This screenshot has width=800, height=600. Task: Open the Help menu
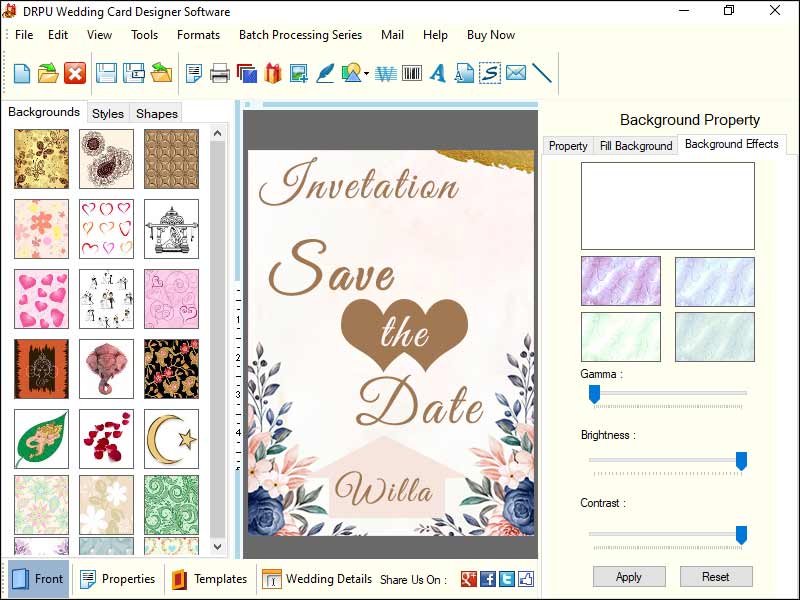coord(435,35)
